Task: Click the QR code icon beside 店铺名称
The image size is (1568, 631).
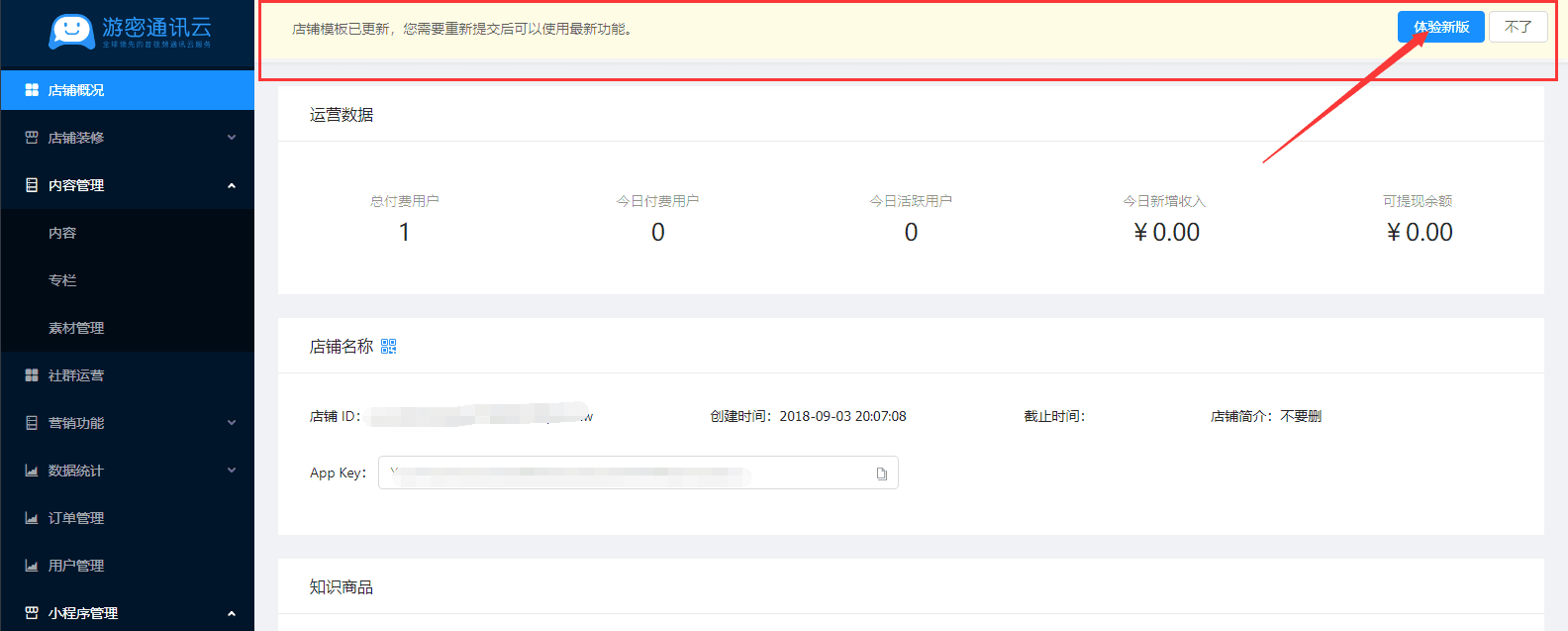Action: pos(388,347)
